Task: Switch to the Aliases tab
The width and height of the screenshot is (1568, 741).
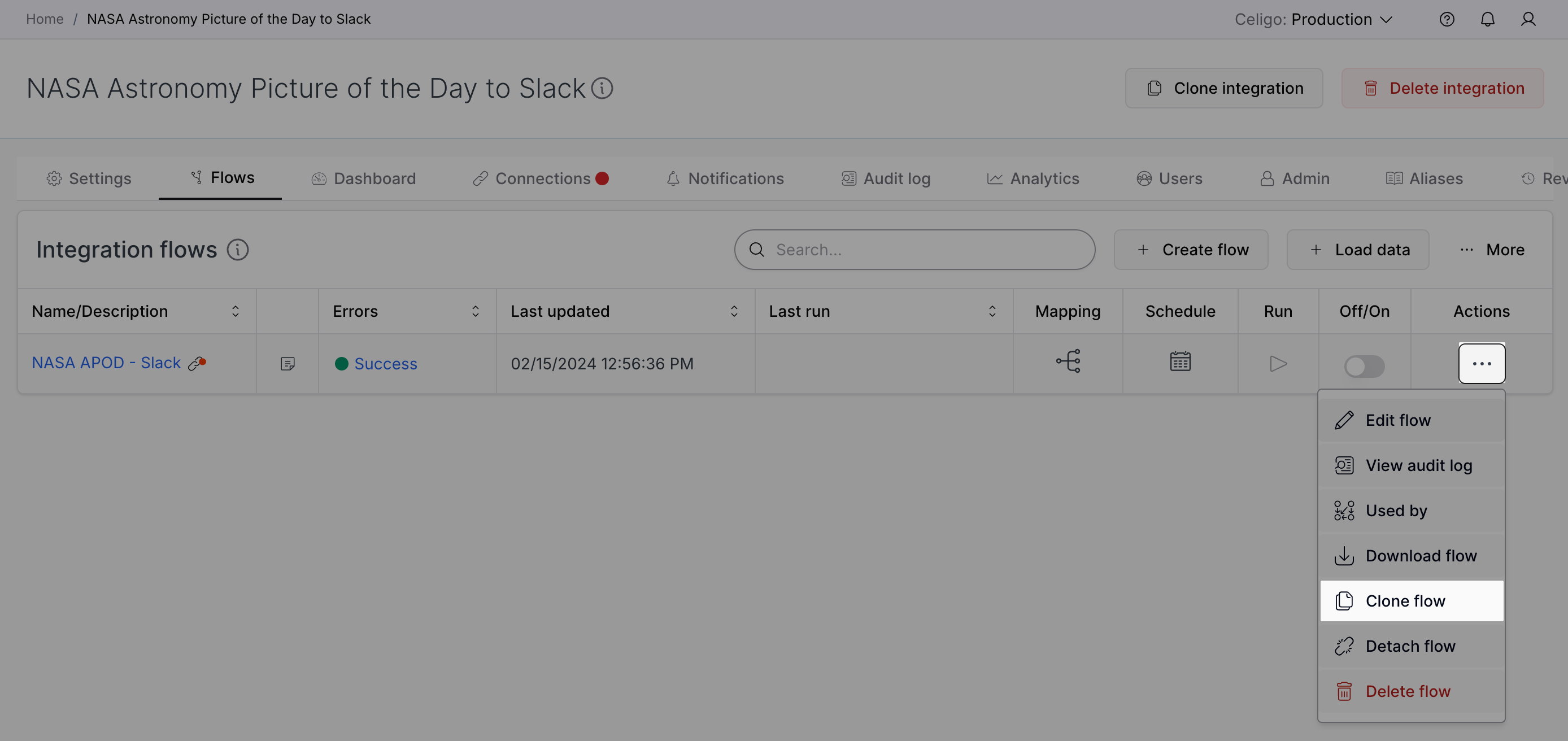Action: coord(1424,178)
